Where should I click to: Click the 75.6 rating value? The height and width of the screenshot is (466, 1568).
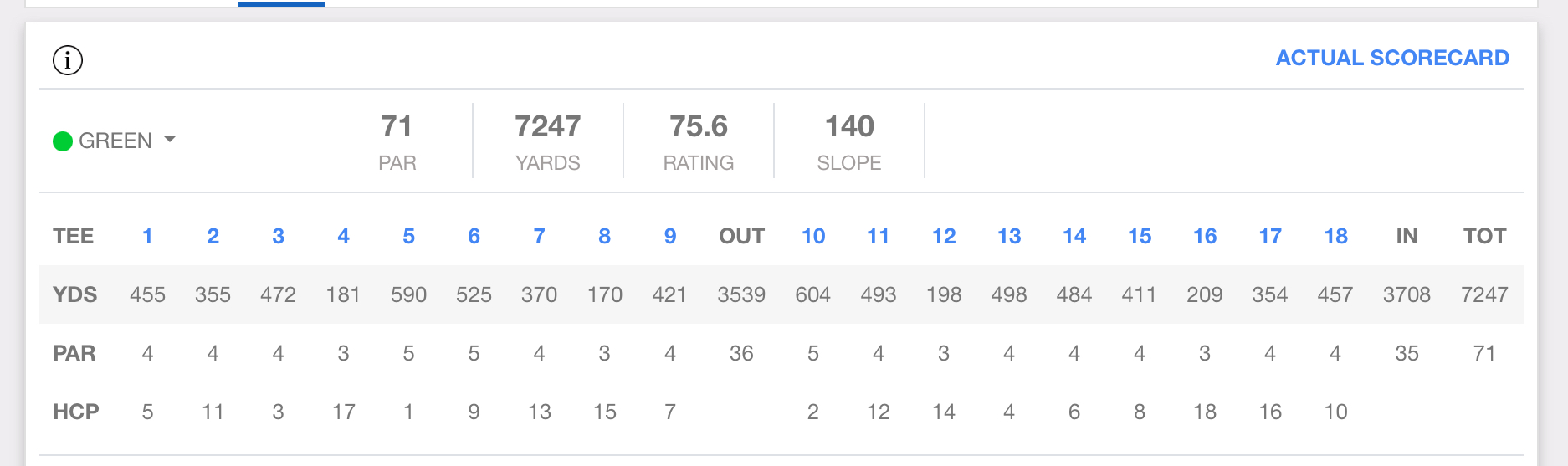pos(698,127)
